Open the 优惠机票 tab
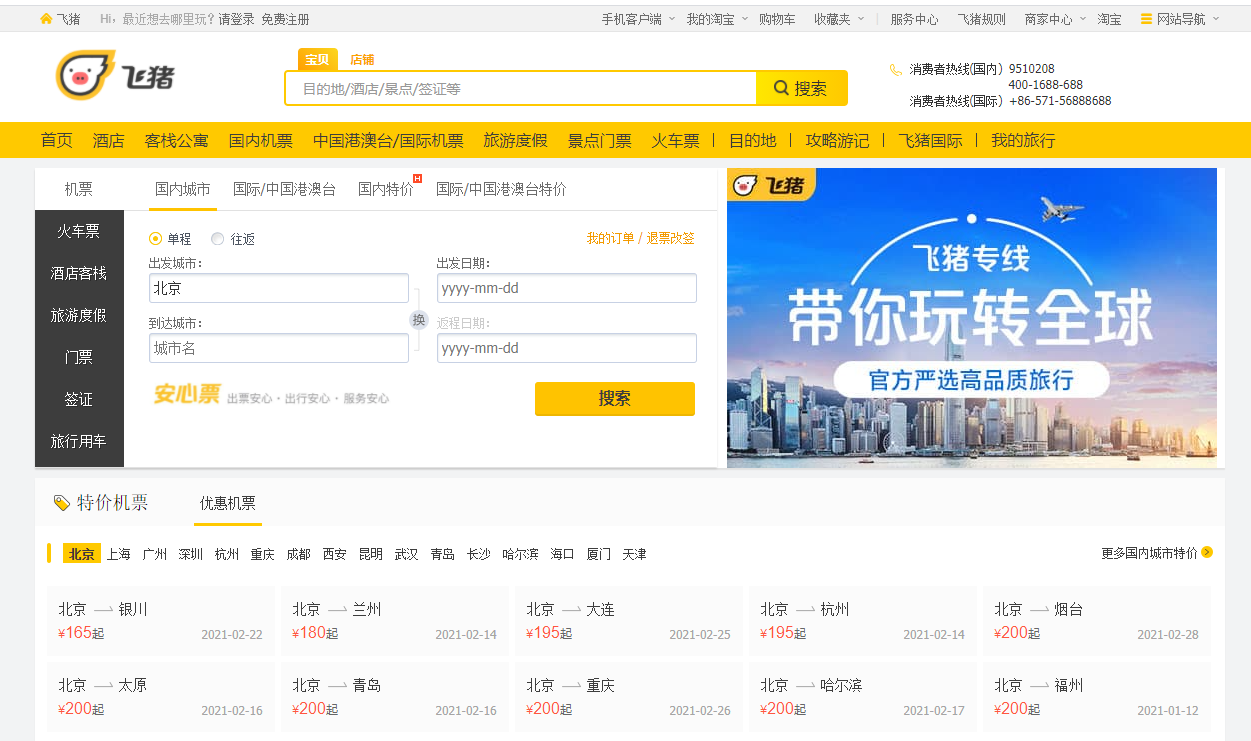1251x741 pixels. pyautogui.click(x=228, y=503)
